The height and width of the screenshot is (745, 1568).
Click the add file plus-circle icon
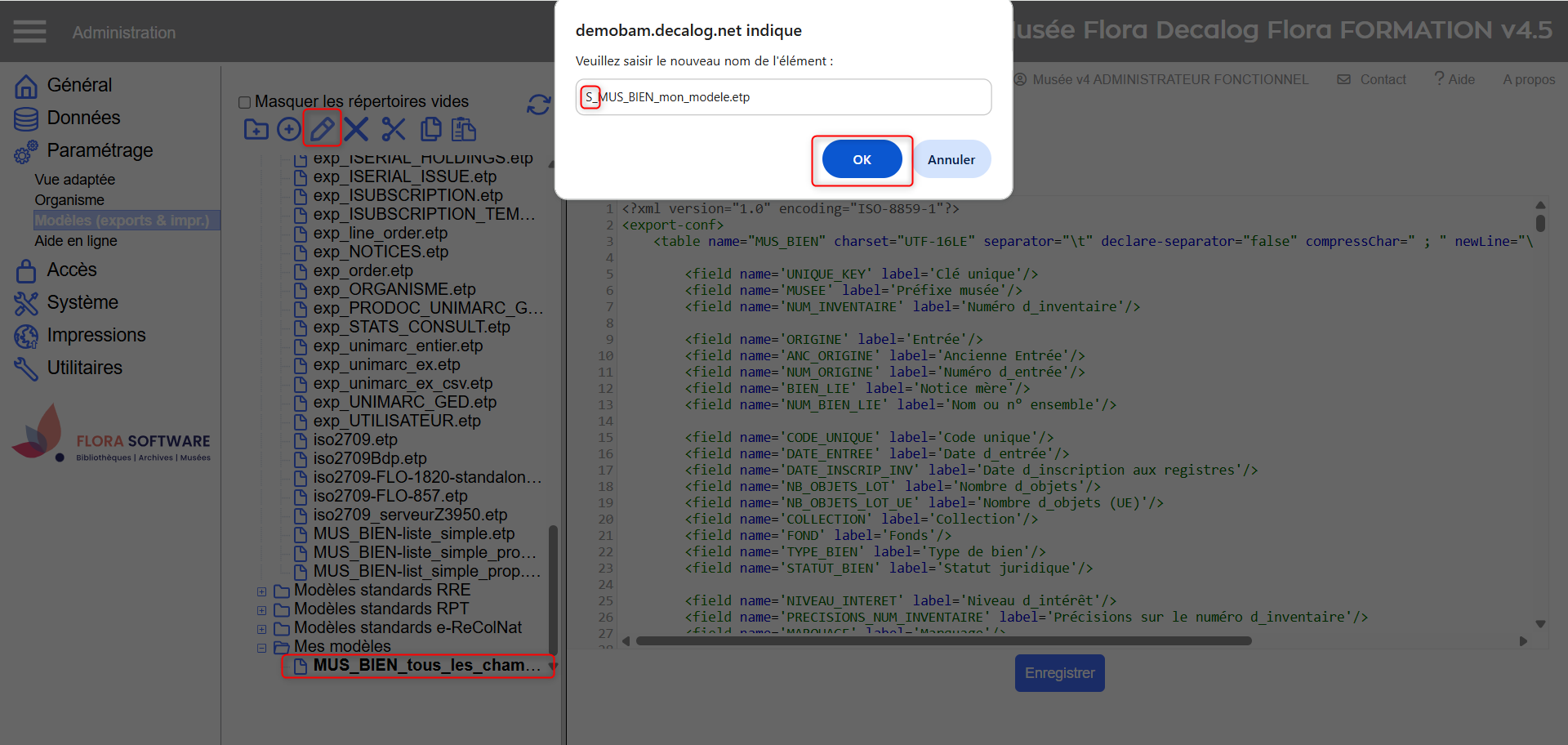[288, 129]
